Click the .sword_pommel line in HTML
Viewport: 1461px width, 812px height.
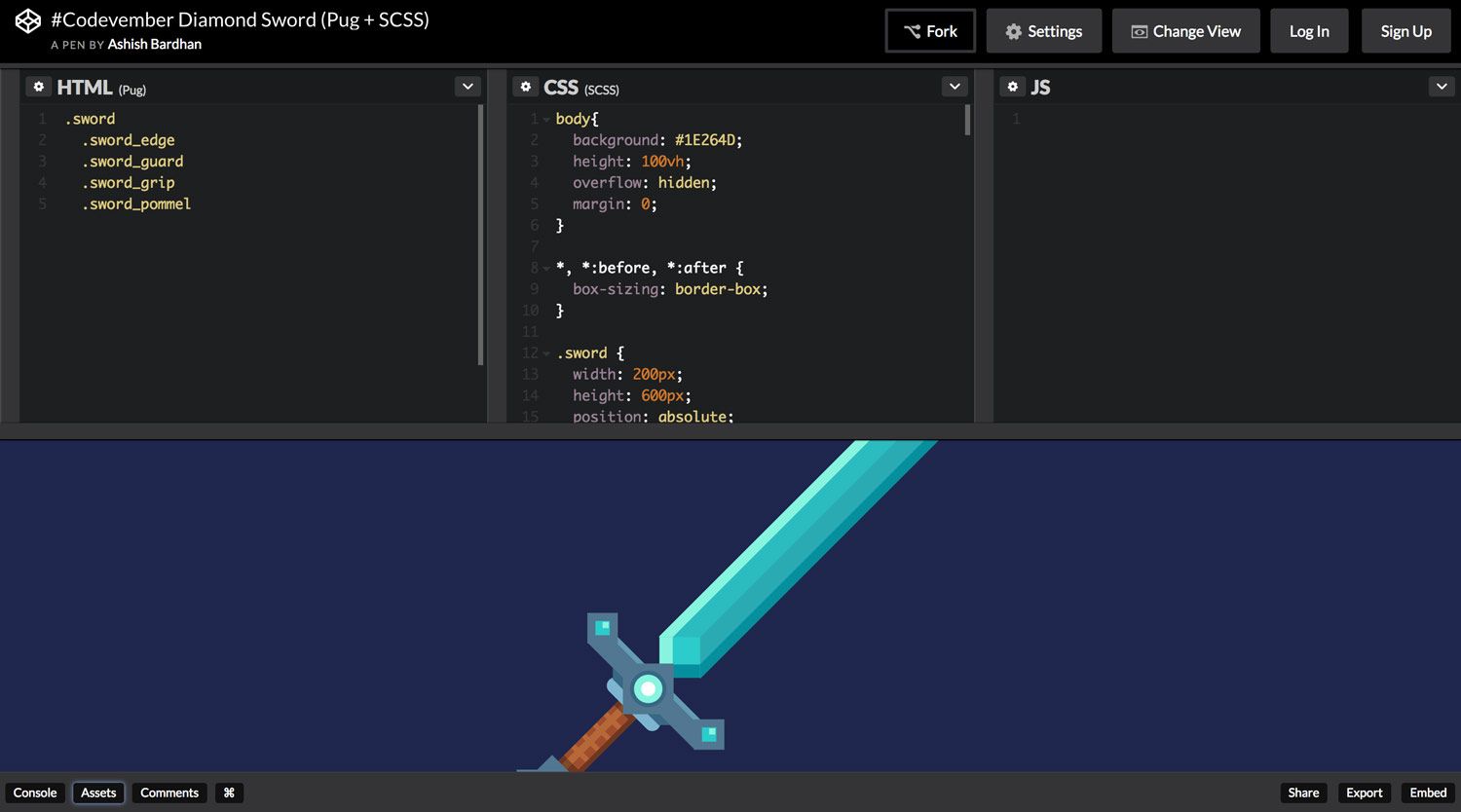pyautogui.click(x=136, y=204)
